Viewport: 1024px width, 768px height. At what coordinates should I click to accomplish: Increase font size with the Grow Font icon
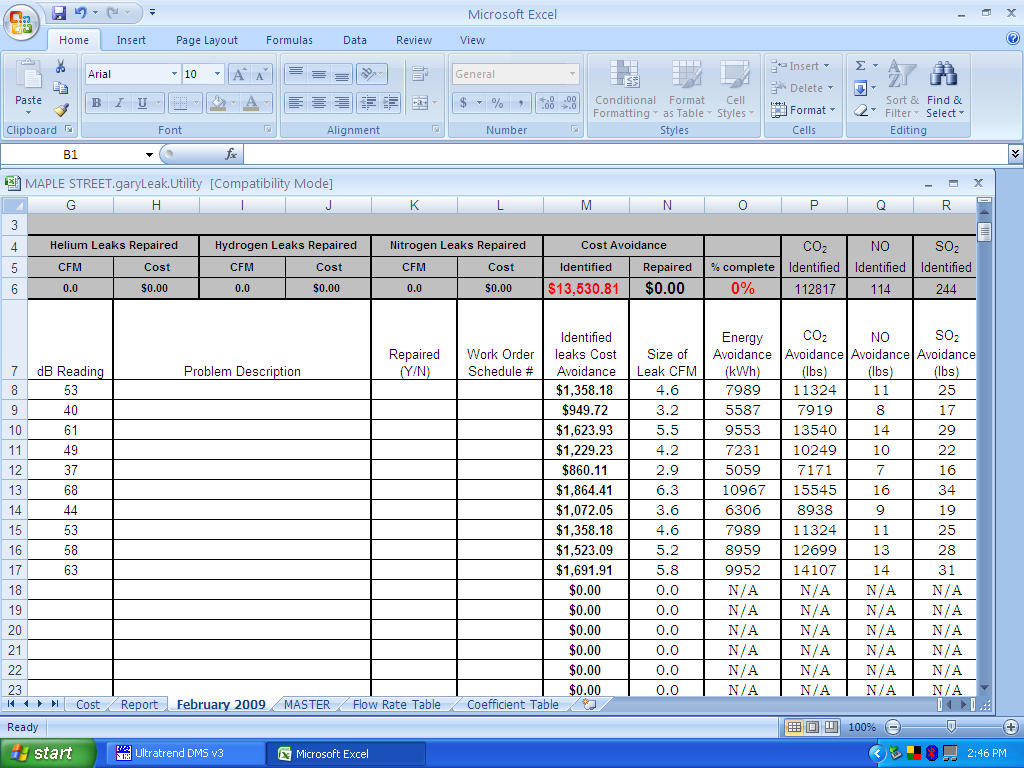[x=239, y=74]
